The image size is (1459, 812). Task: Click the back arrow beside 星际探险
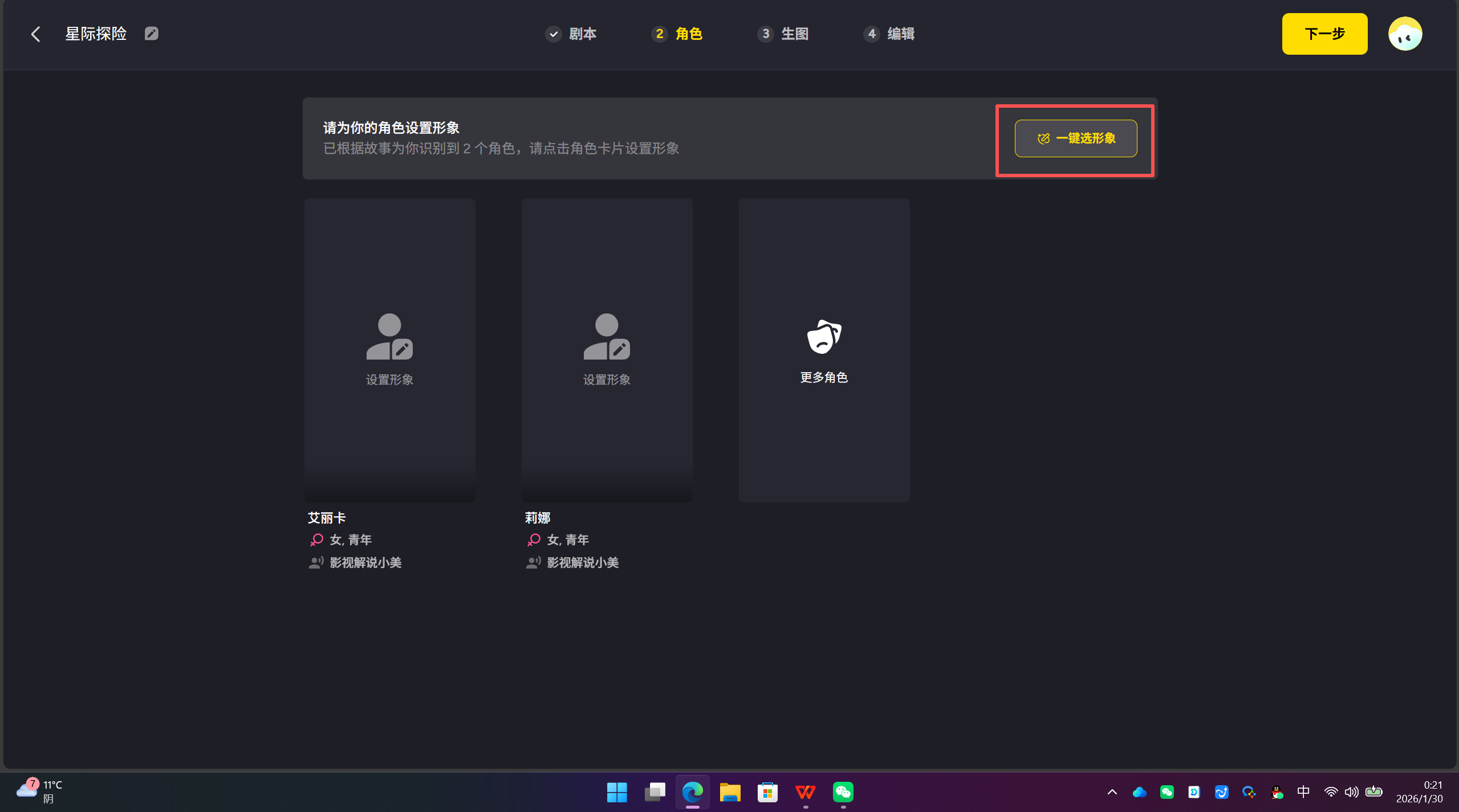pos(36,34)
